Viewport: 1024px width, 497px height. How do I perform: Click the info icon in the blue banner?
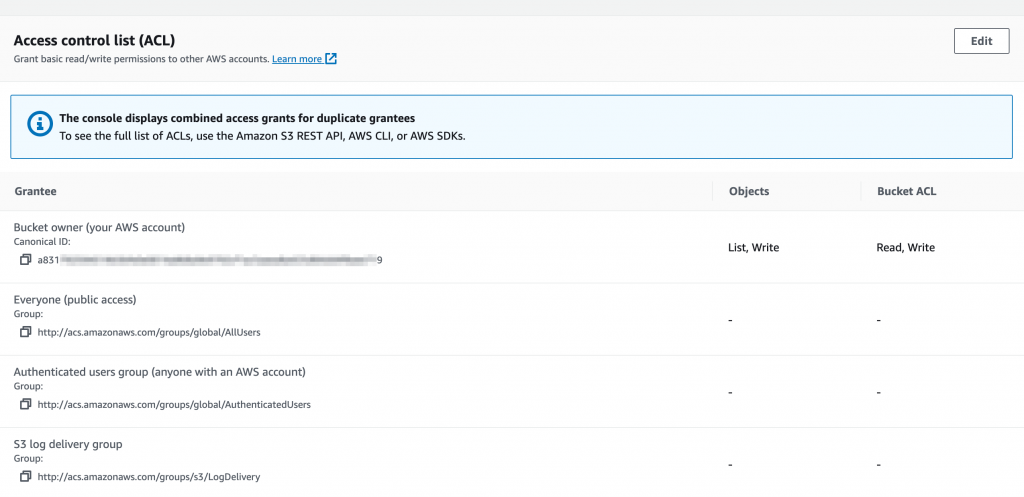(39, 125)
